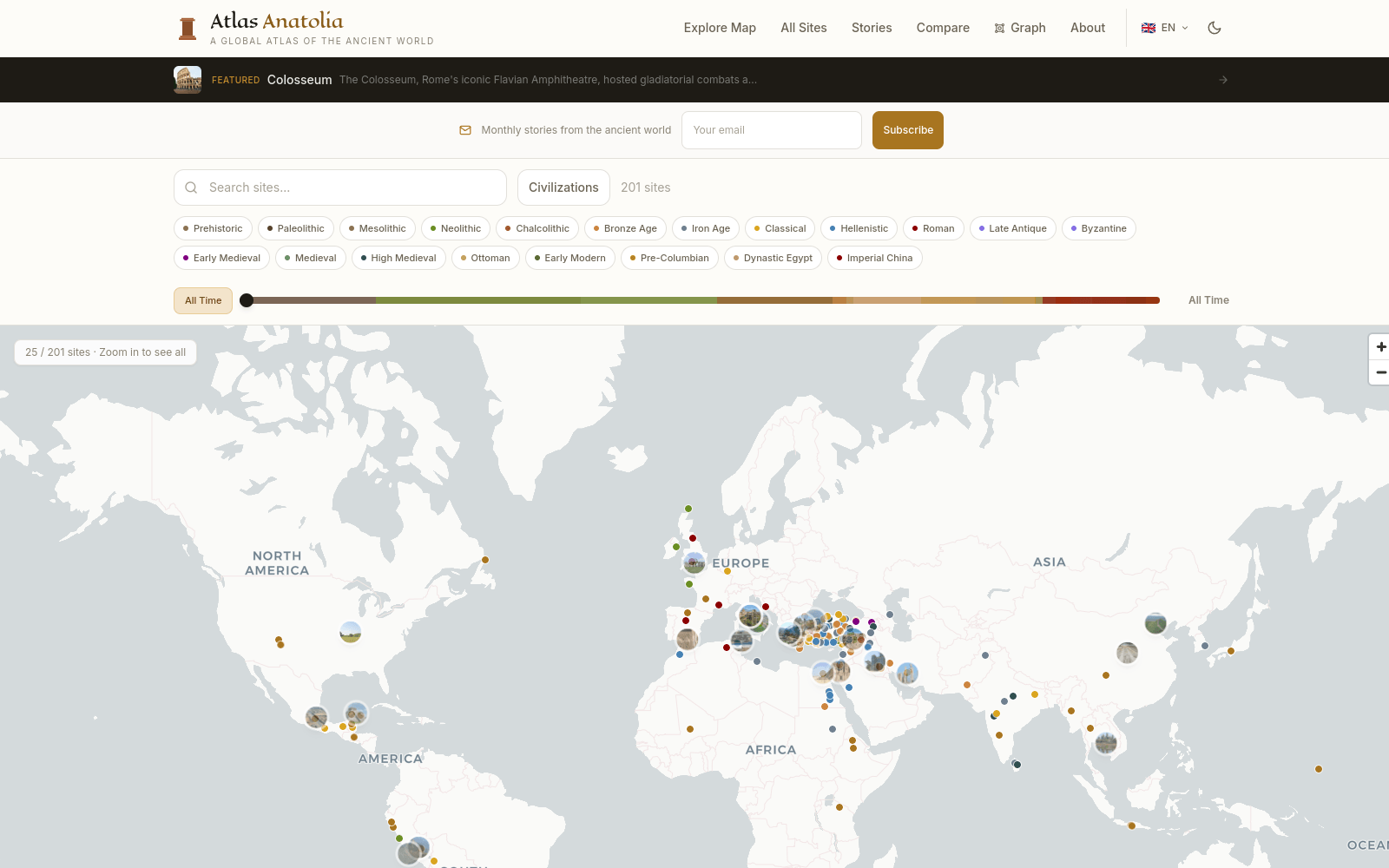Open the About page
The width and height of the screenshot is (1389, 868).
(x=1088, y=28)
